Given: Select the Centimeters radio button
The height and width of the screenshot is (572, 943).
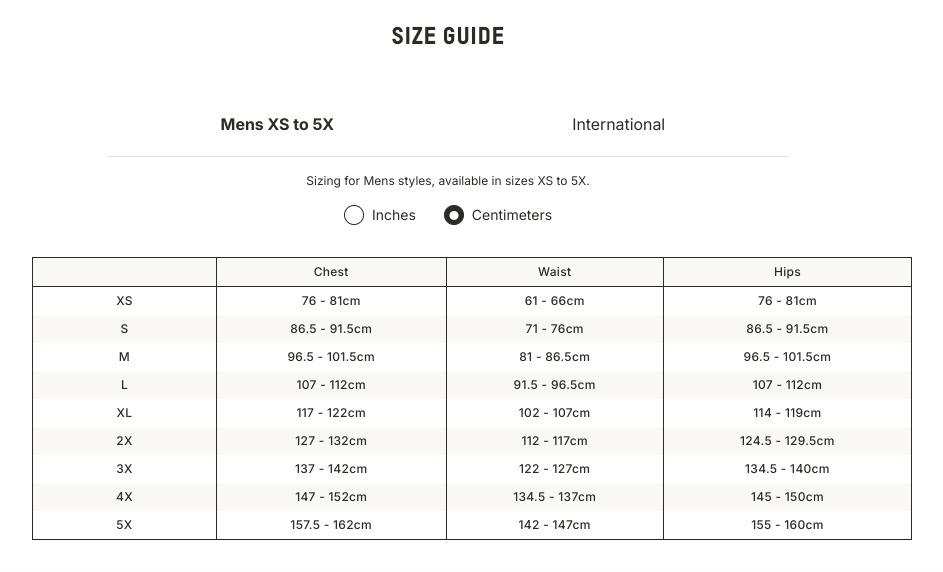Looking at the screenshot, I should [454, 215].
